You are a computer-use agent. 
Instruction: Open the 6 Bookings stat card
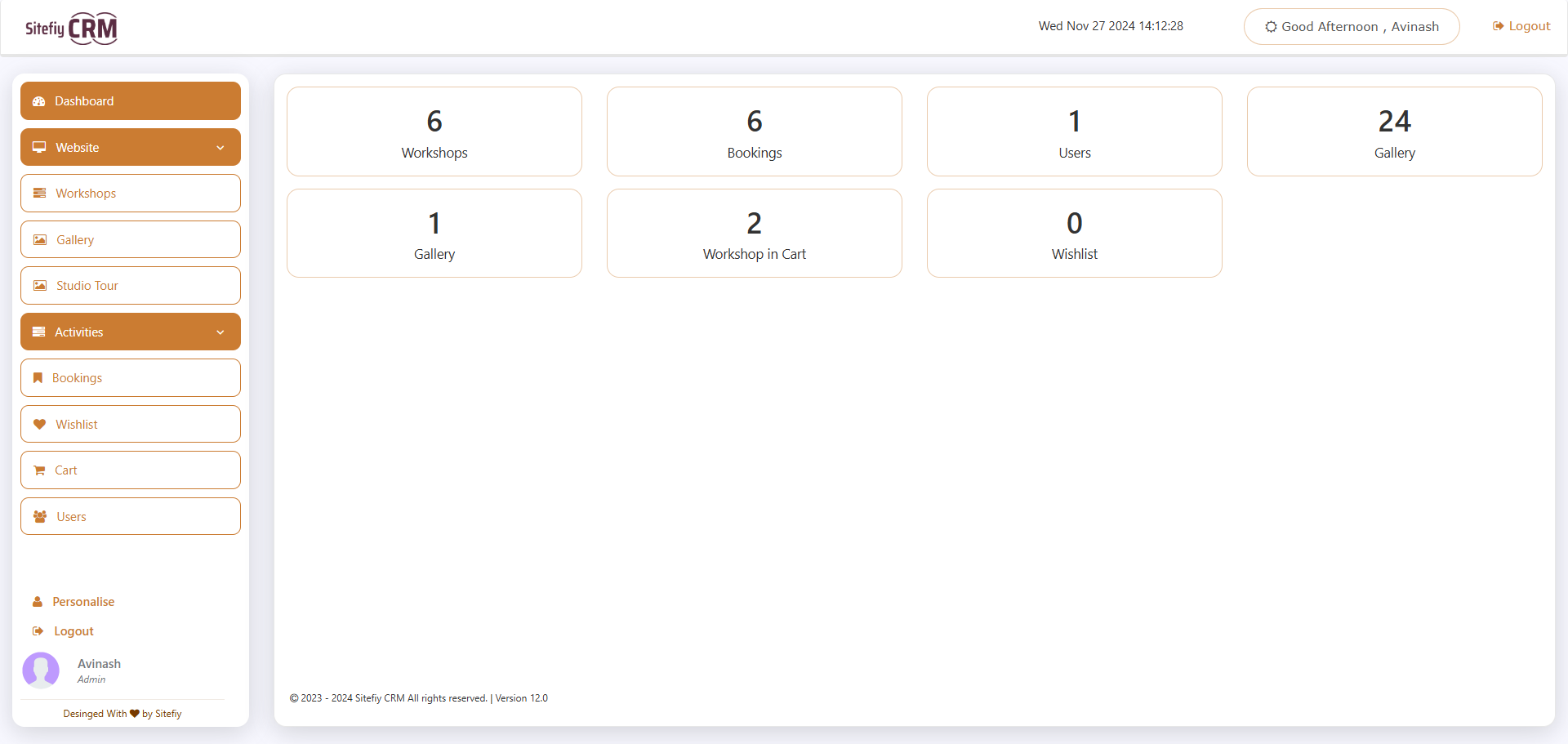755,131
